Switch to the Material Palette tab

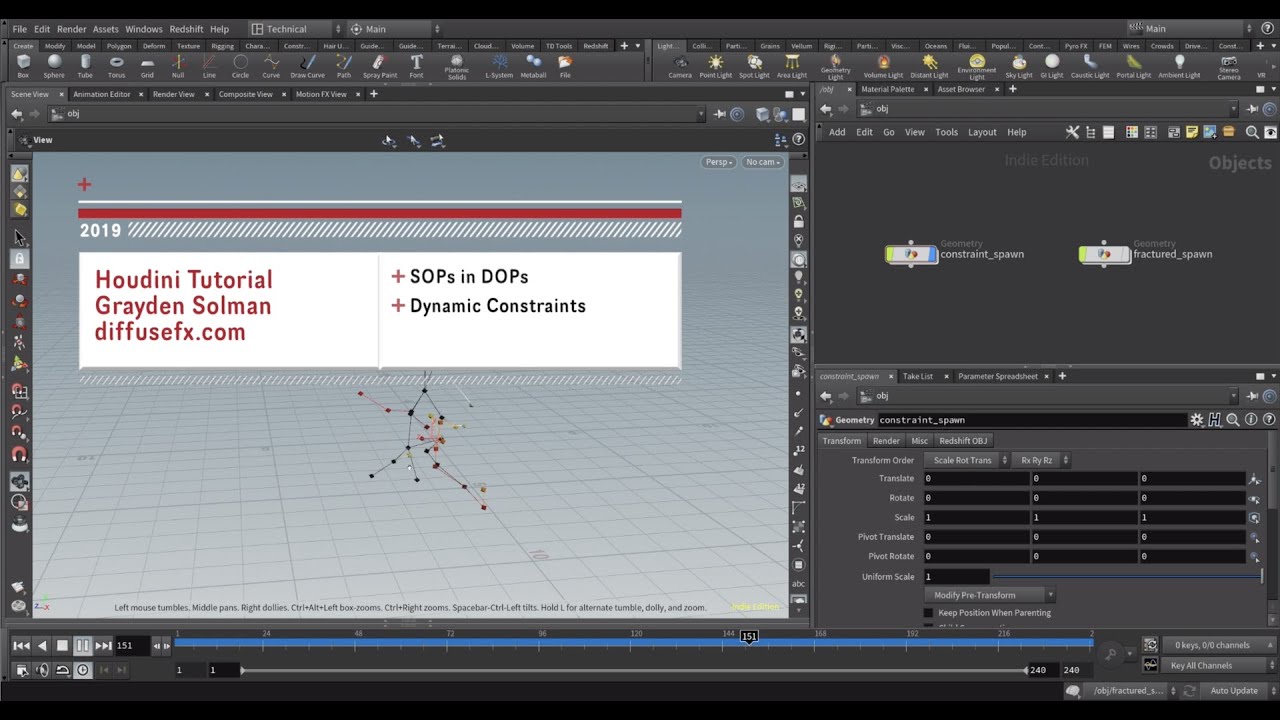pyautogui.click(x=888, y=89)
